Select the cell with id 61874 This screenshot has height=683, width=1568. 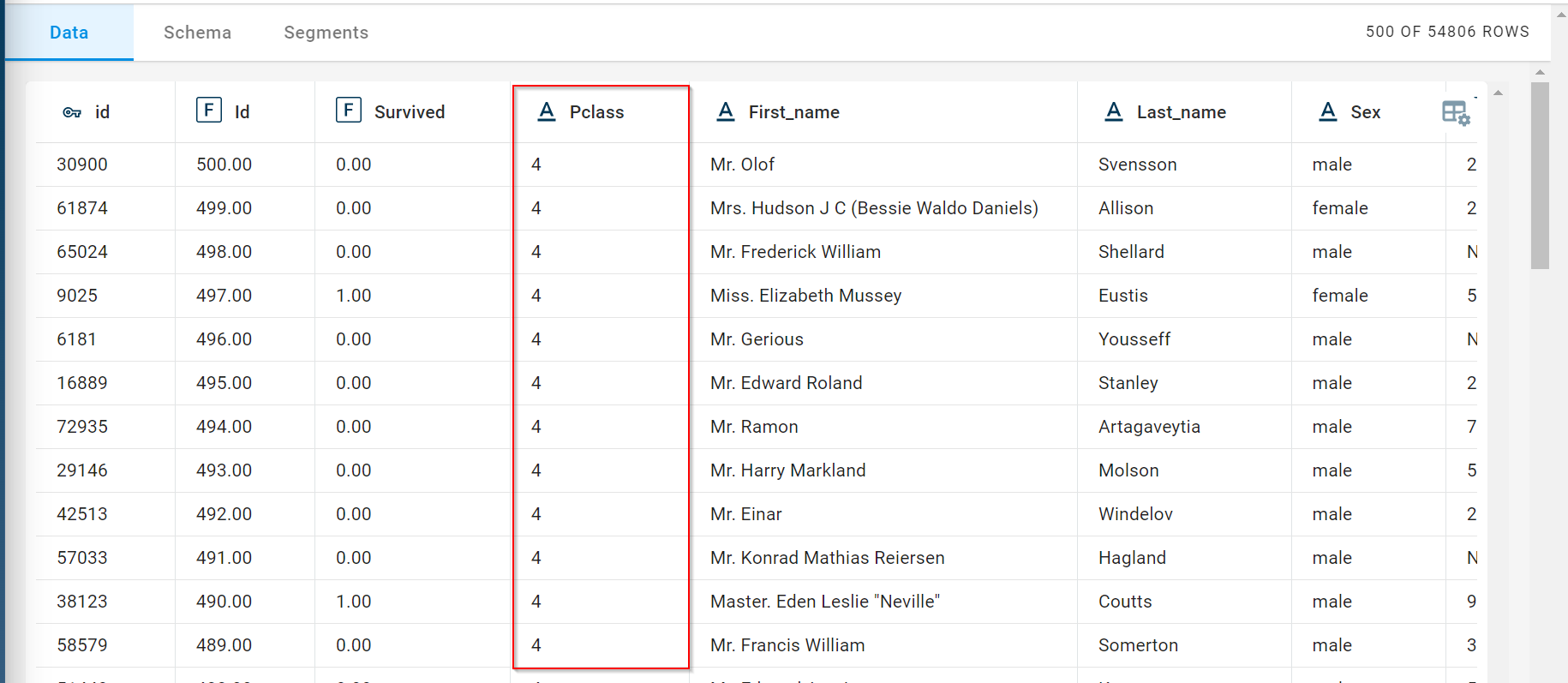pyautogui.click(x=82, y=208)
